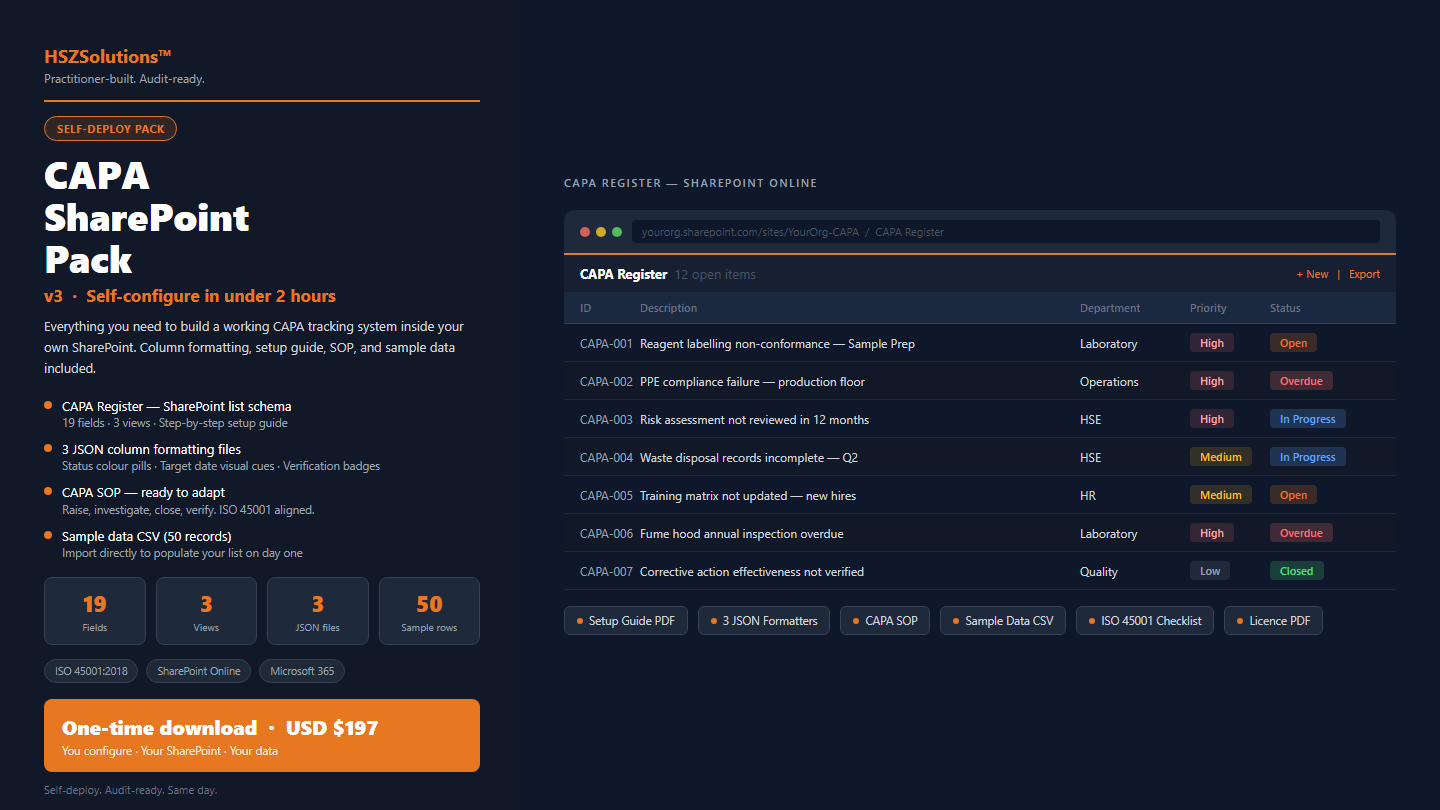Click the Export link

[1364, 274]
